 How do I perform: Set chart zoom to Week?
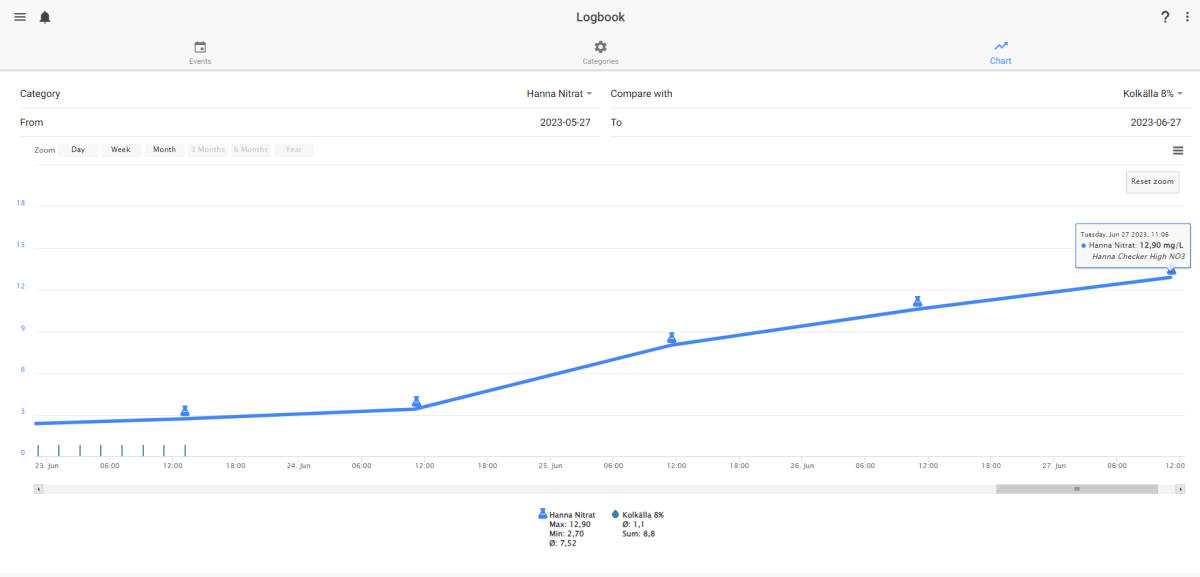click(121, 150)
